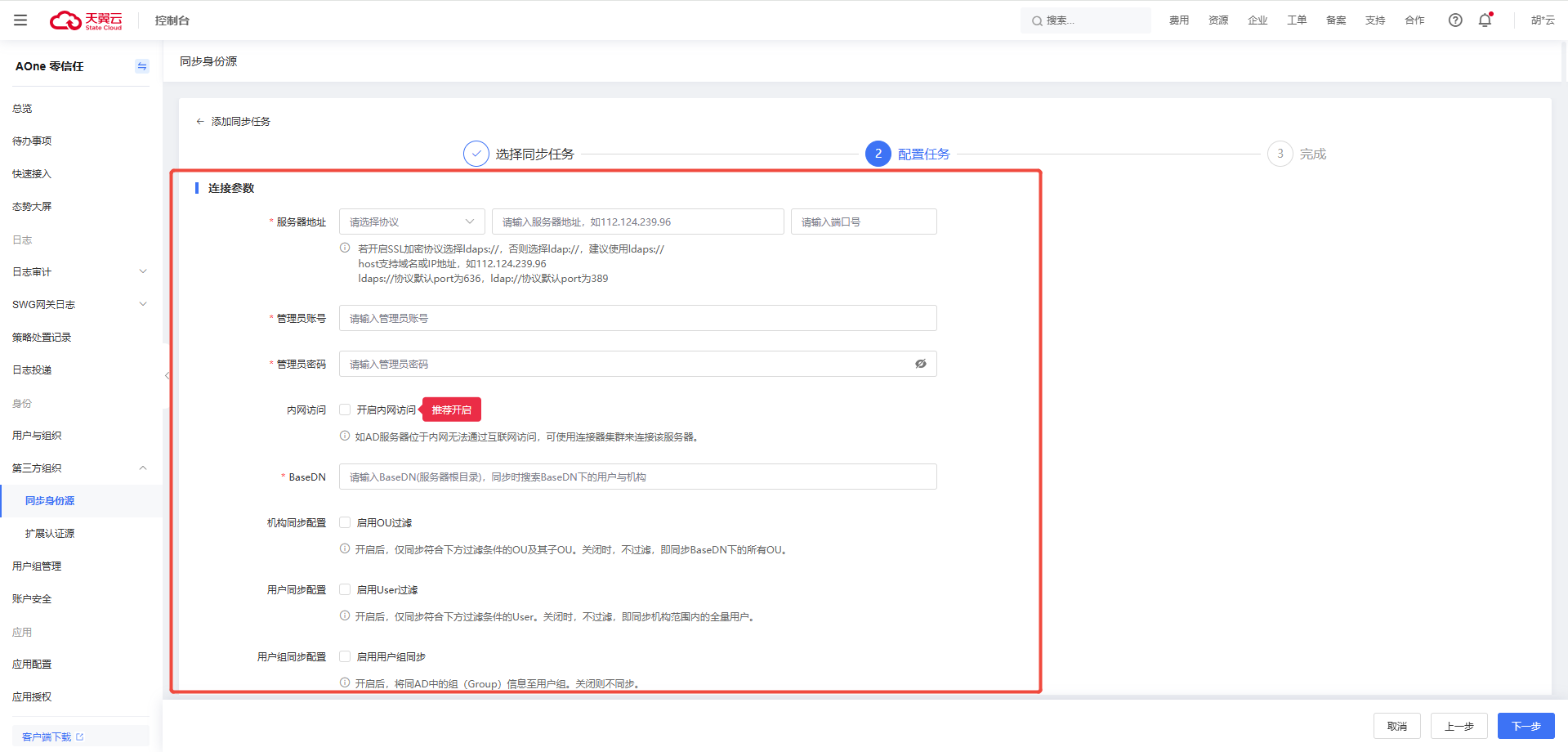Screen dimensions: 1568x752
Task: Open the 费用 top navigation item
Action: click(x=1179, y=20)
